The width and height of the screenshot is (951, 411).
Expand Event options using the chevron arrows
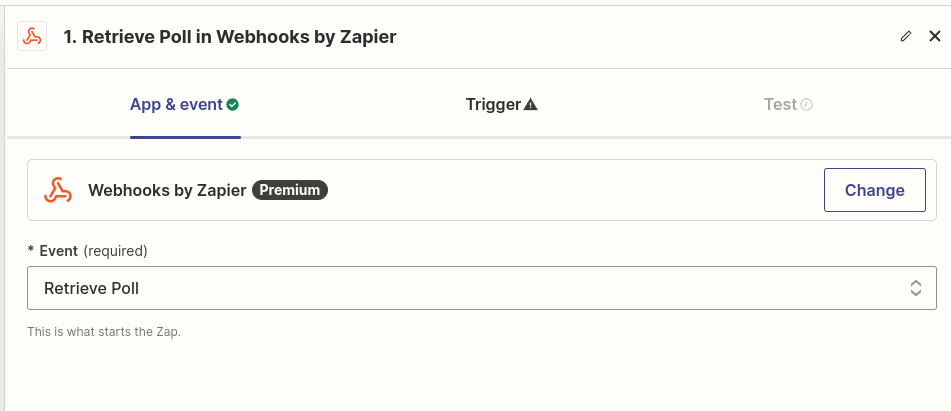915,288
